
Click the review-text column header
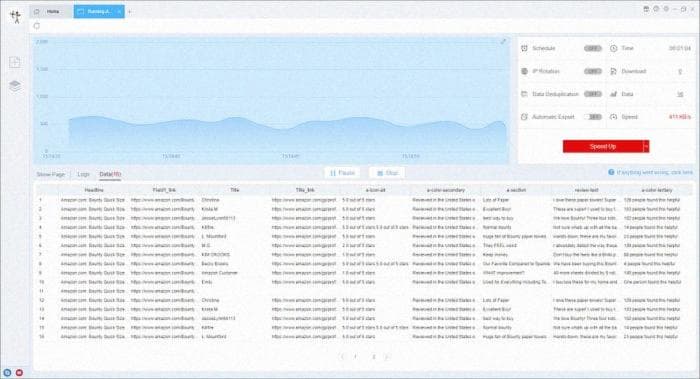coord(586,190)
